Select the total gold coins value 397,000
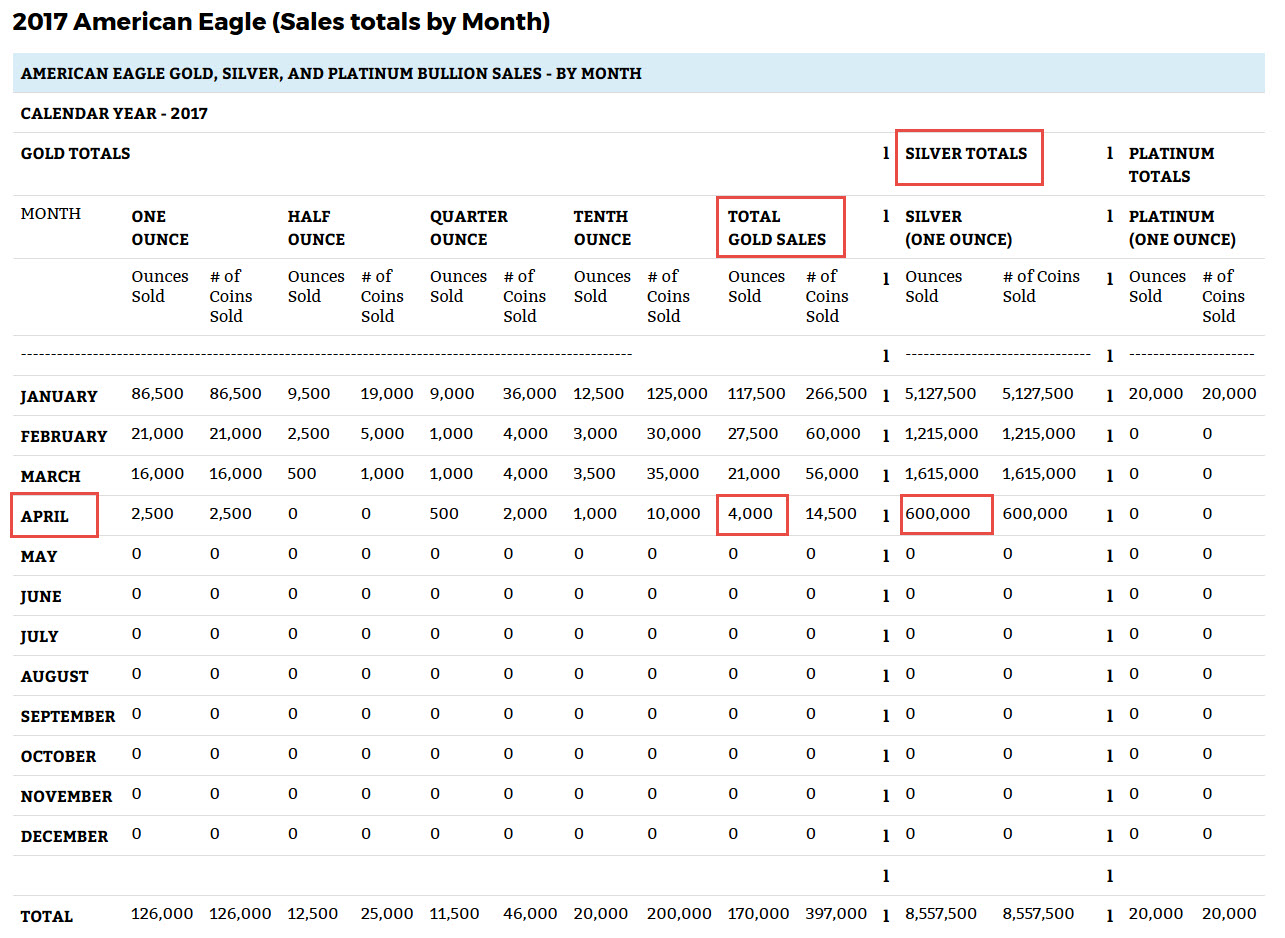This screenshot has width=1285, height=938. click(837, 914)
